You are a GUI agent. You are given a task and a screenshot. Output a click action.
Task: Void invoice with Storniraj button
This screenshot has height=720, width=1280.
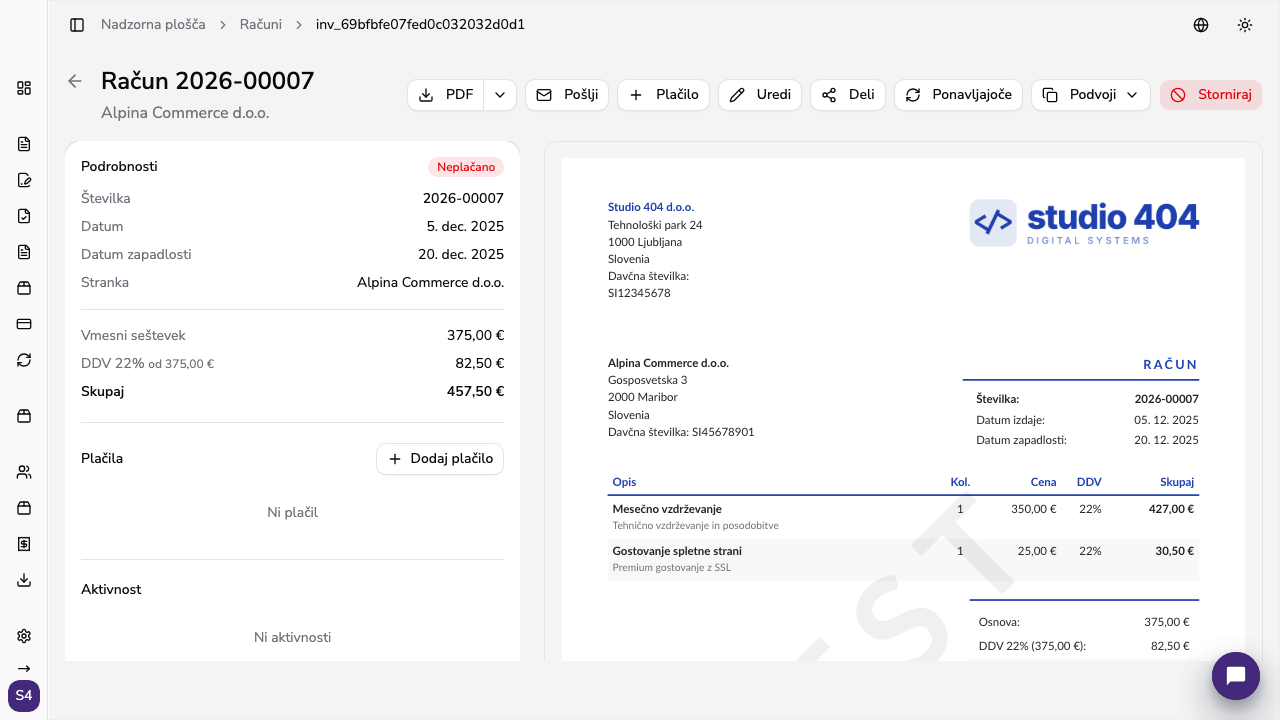point(1211,95)
